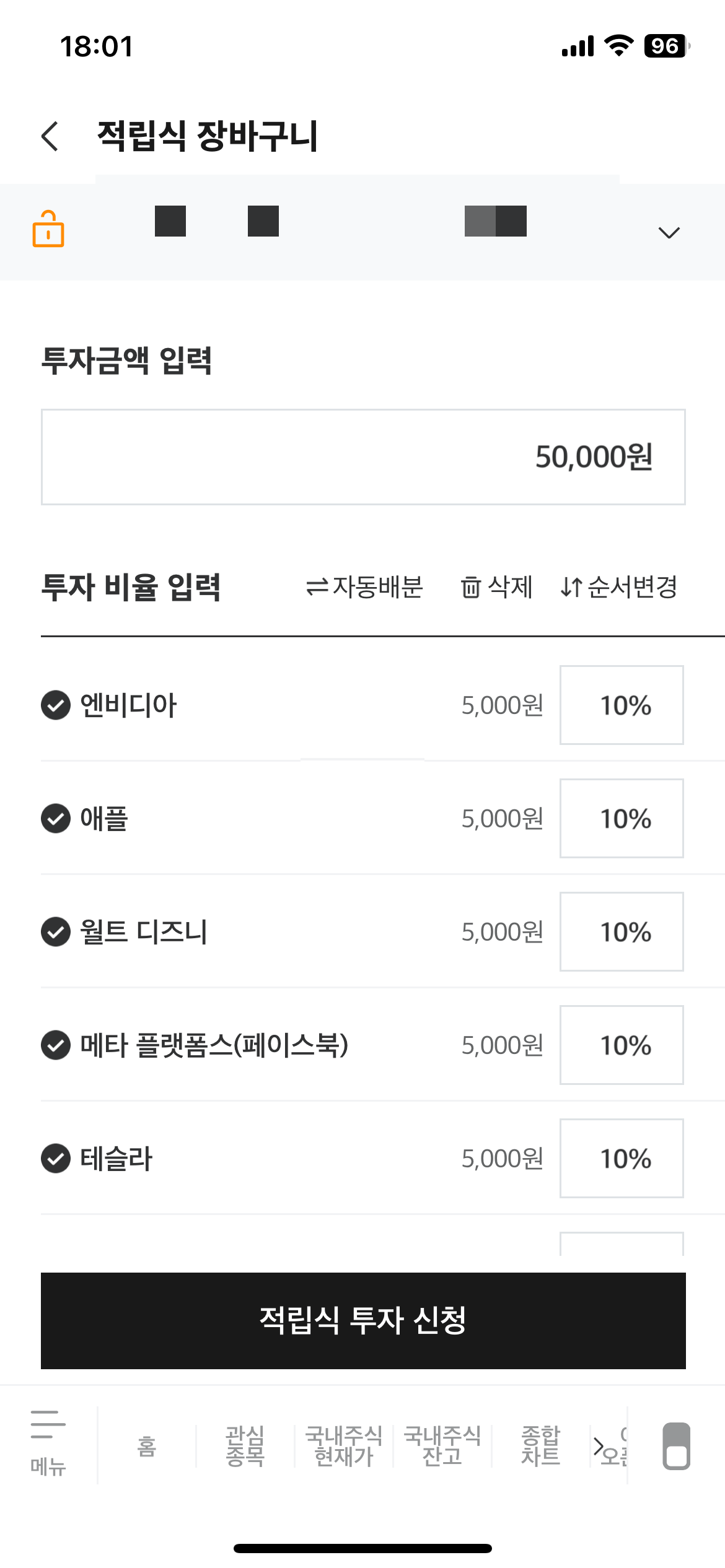Viewport: 725px width, 1568px height.
Task: Open the 국내주식 현재가 tab
Action: (344, 1447)
